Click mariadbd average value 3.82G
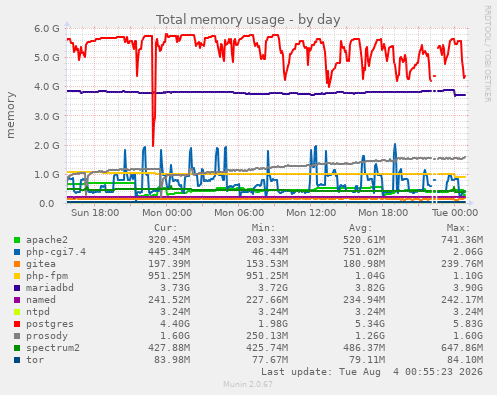The width and height of the screenshot is (497, 395). 370,288
